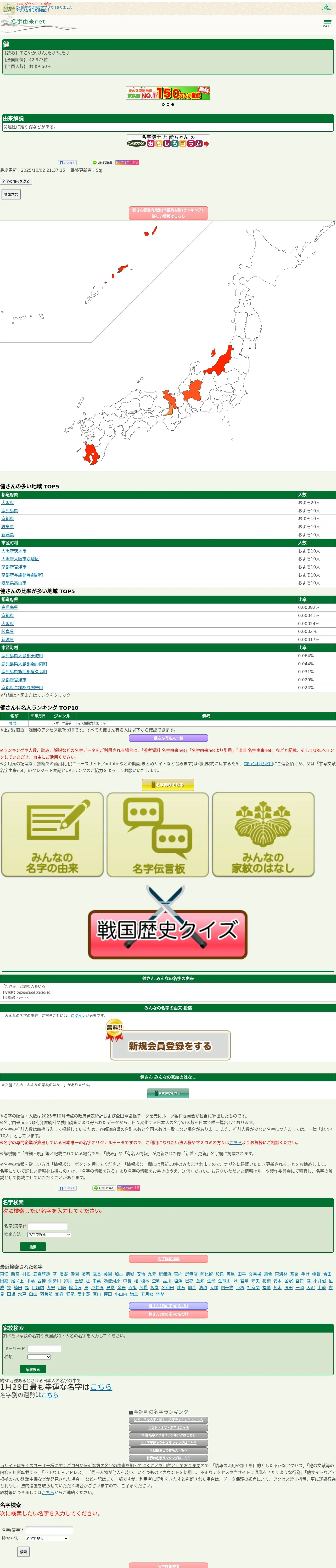Screen dimensions: 336x1568
Task: Click the purple 健さん有名人一覧 button
Action: pyautogui.click(x=168, y=738)
